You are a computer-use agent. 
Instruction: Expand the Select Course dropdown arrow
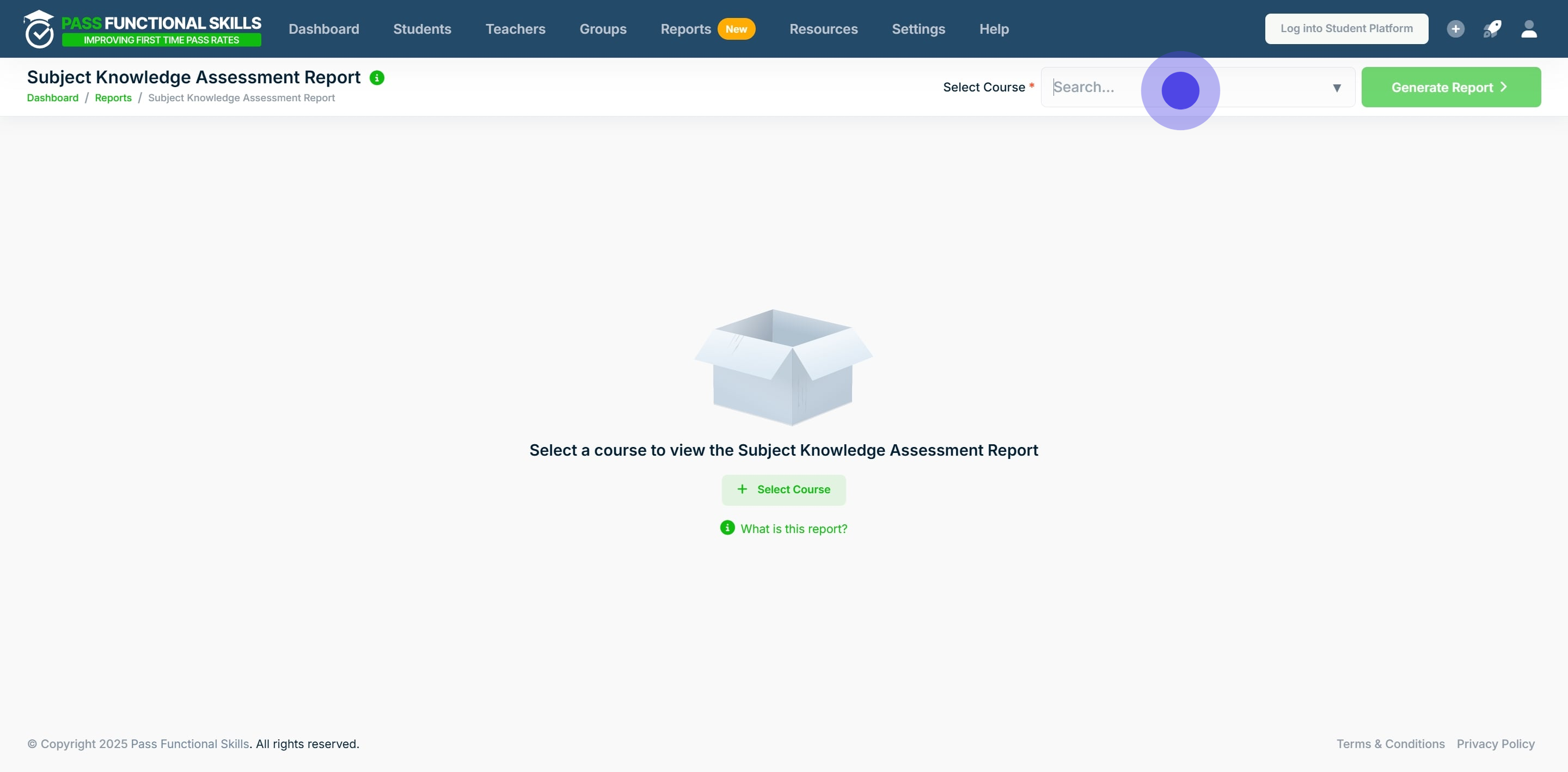(1337, 88)
